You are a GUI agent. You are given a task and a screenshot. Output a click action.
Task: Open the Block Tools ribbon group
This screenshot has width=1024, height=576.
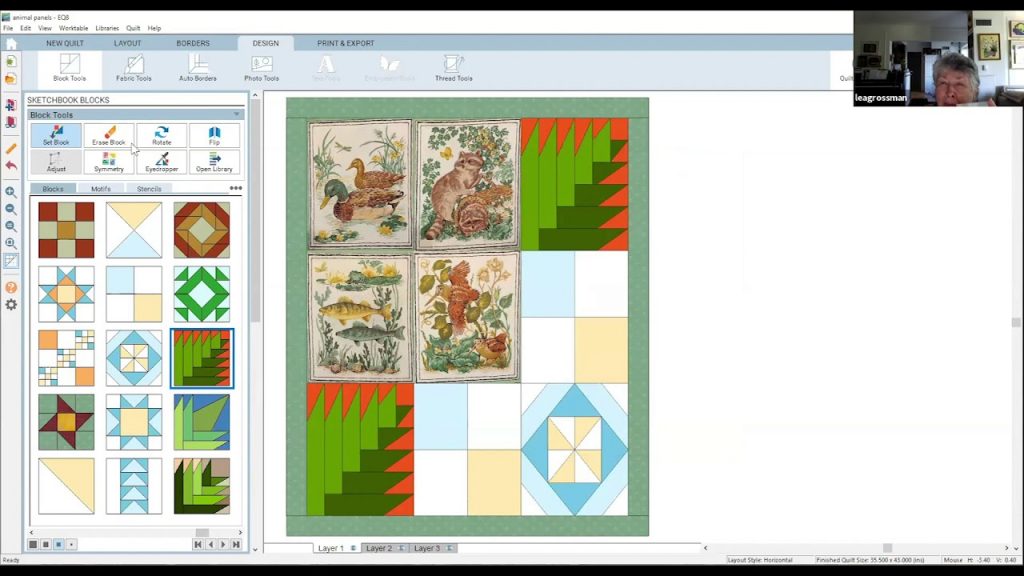69,69
